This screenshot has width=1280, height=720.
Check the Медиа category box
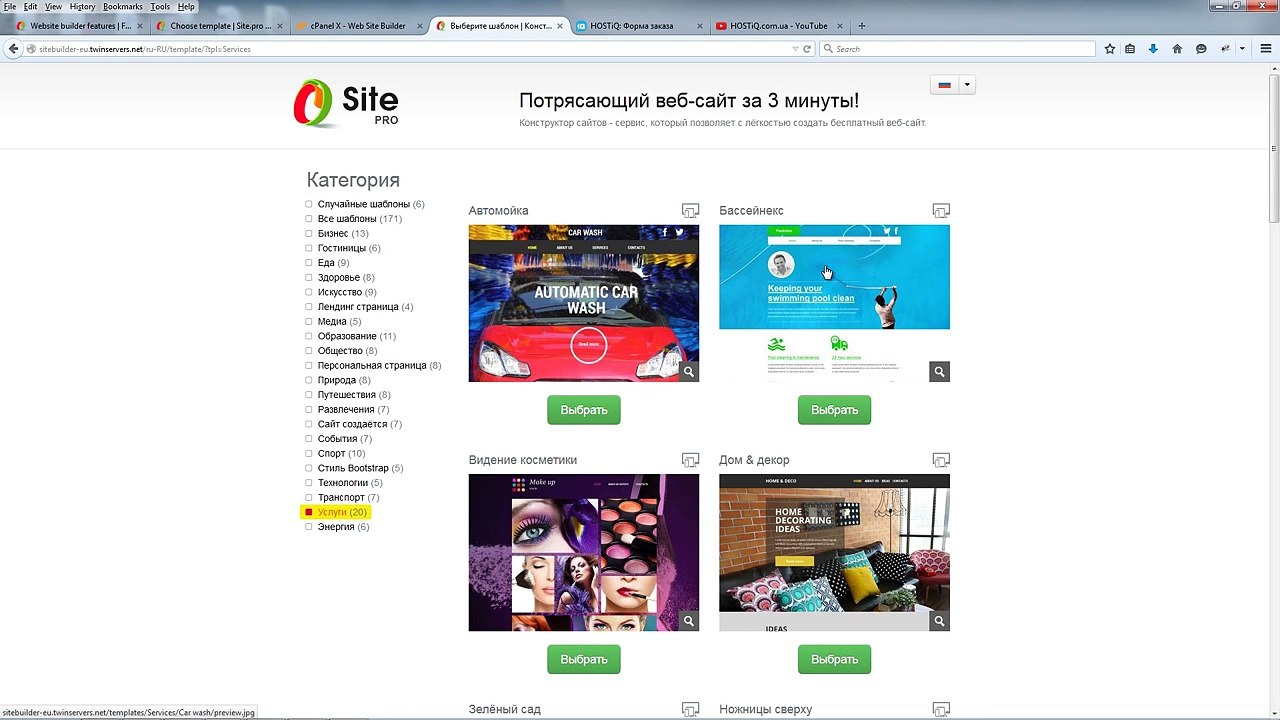coord(309,322)
